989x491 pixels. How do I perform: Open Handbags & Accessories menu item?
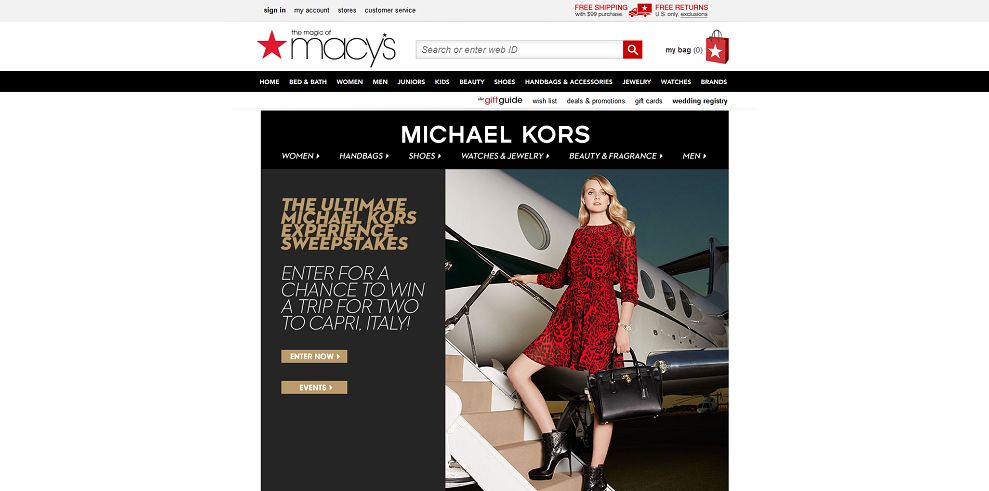568,82
